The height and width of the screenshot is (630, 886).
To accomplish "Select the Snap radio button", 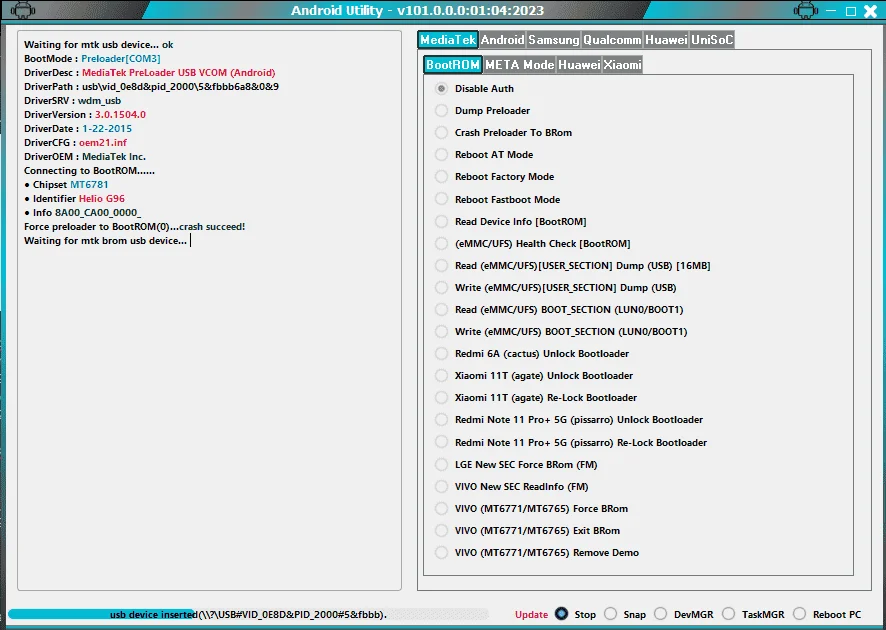I will point(610,614).
